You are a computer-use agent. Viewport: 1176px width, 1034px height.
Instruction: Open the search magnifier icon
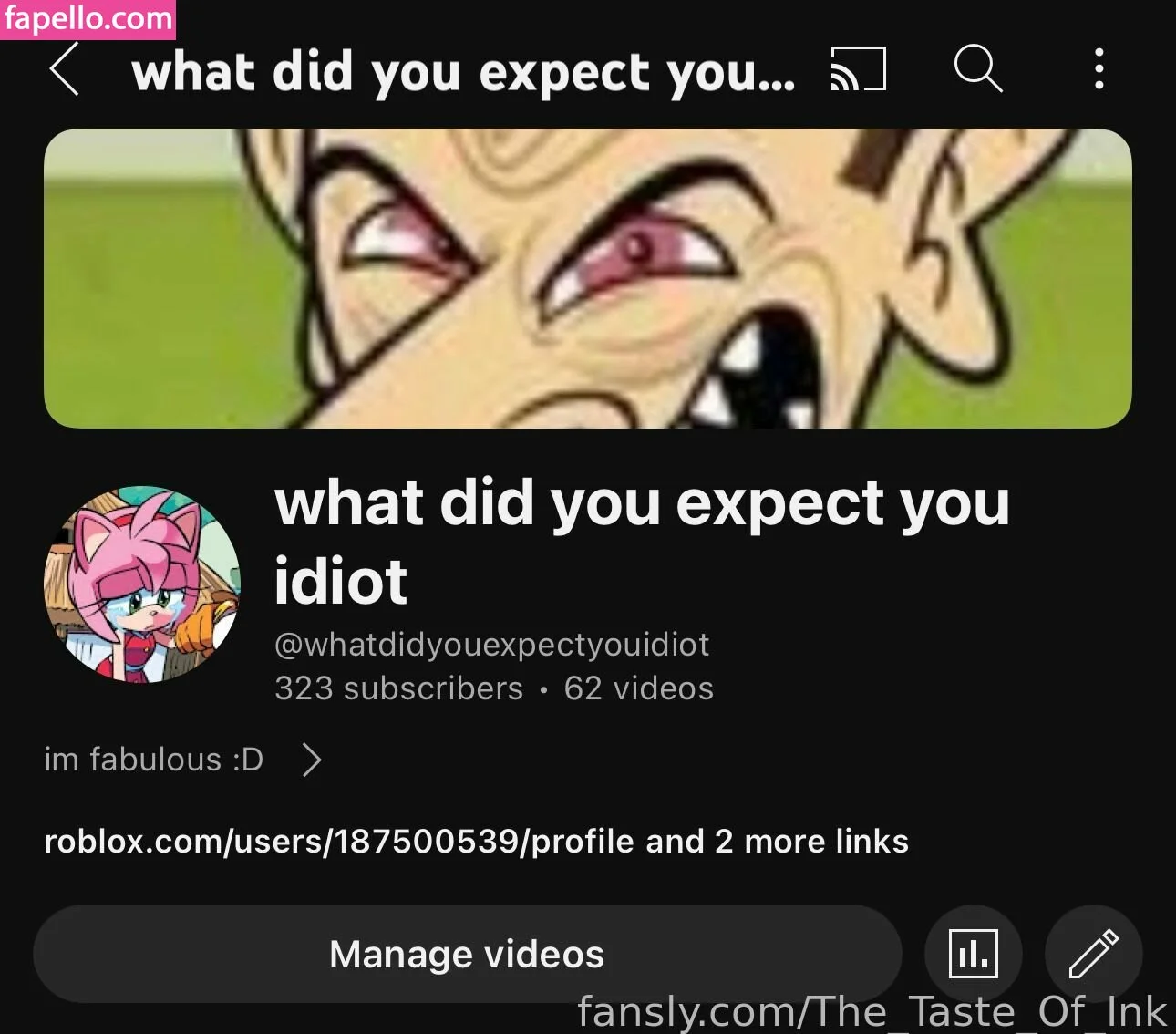978,69
